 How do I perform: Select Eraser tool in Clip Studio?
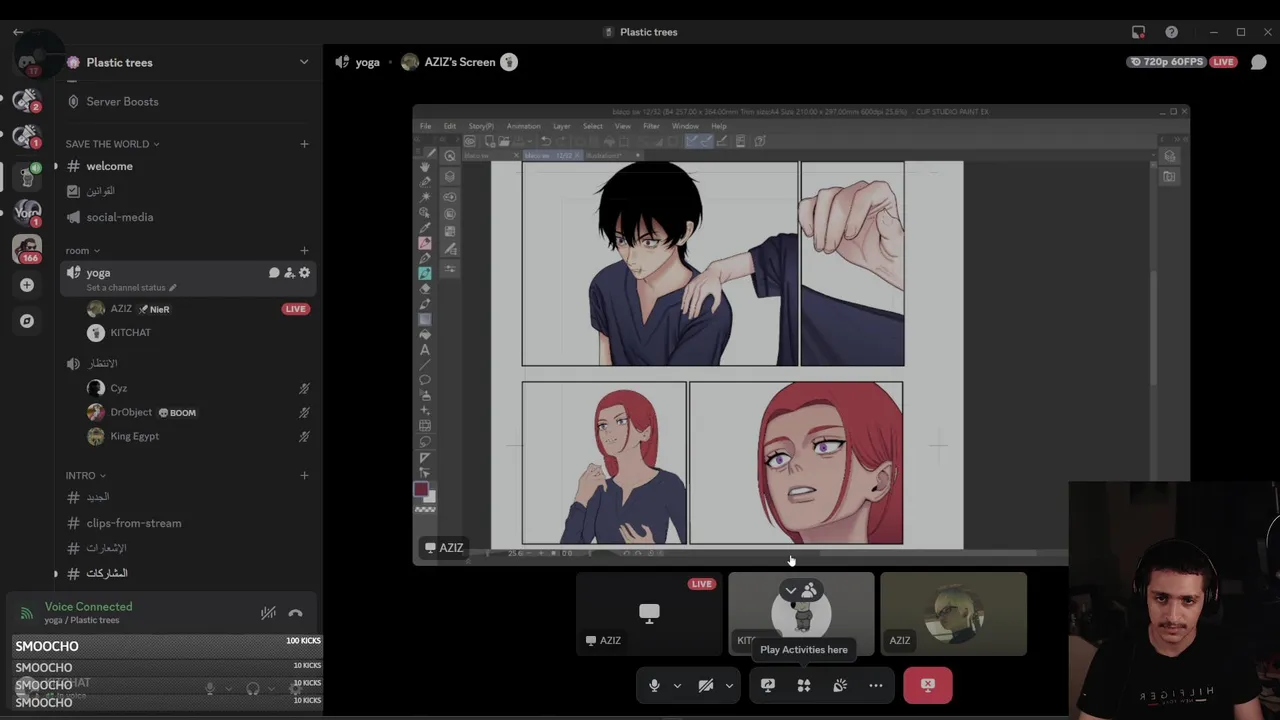425,288
